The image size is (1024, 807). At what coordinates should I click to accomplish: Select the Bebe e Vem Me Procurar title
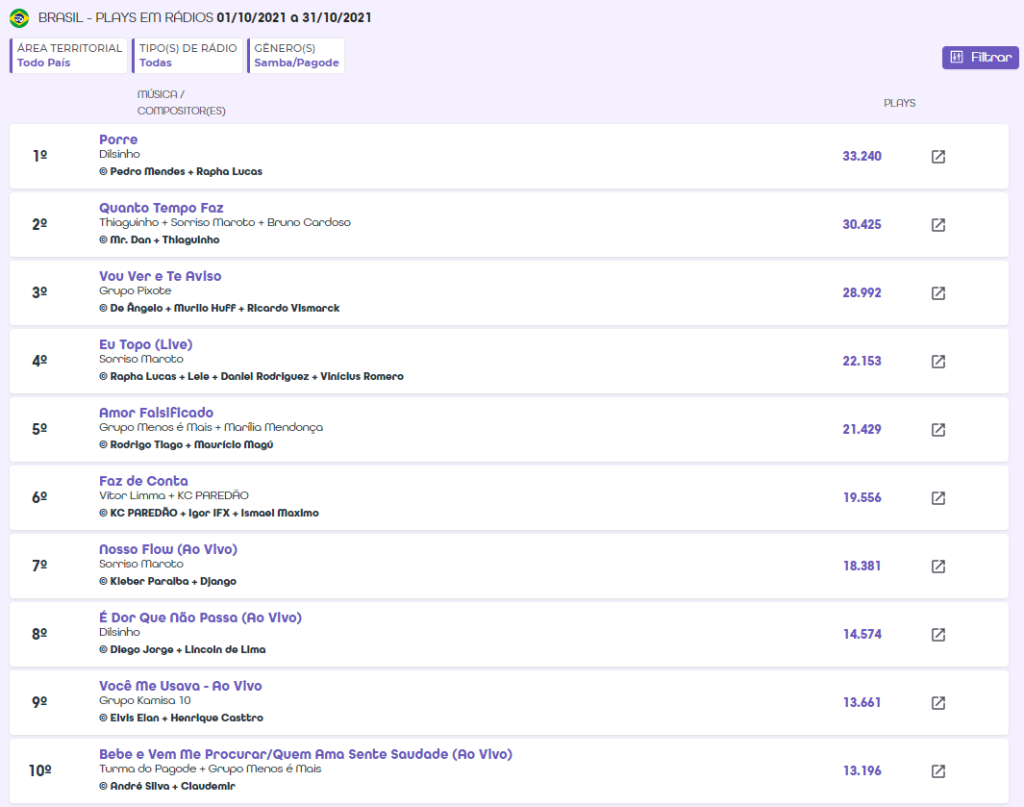point(305,754)
